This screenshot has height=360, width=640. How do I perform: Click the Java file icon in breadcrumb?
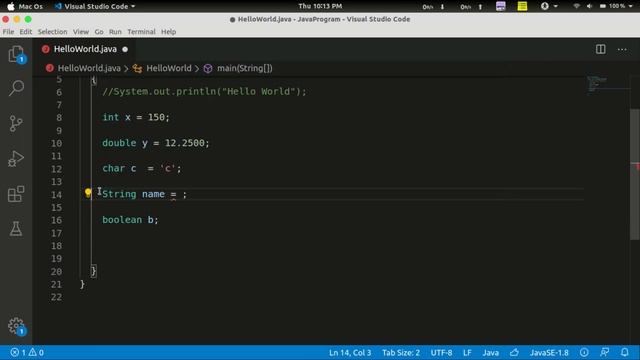50,68
